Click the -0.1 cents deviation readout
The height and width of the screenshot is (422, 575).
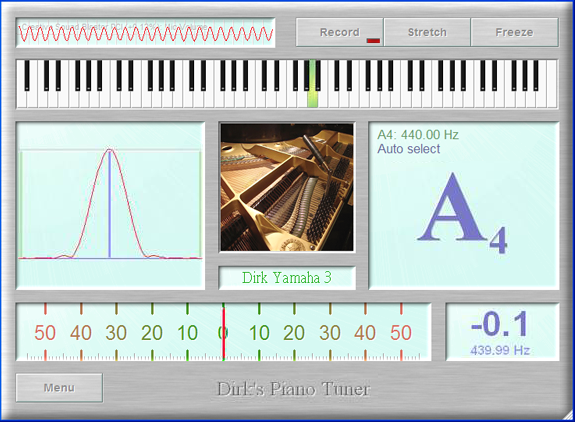tap(499, 324)
